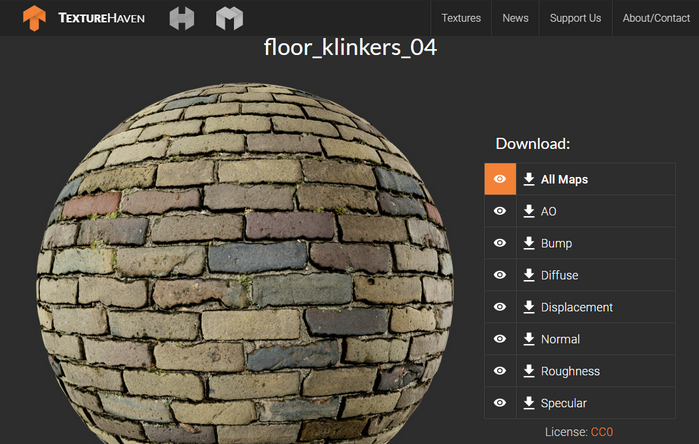The width and height of the screenshot is (699, 444).
Task: Download the Diffuse map
Action: point(596,275)
